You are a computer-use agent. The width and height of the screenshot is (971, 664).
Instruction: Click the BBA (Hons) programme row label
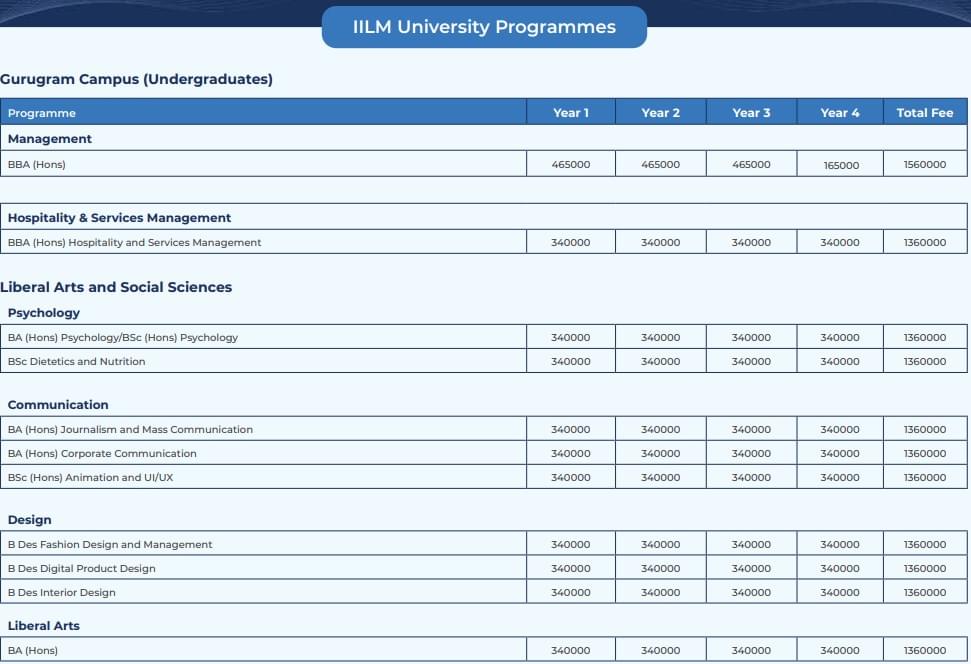[x=37, y=164]
